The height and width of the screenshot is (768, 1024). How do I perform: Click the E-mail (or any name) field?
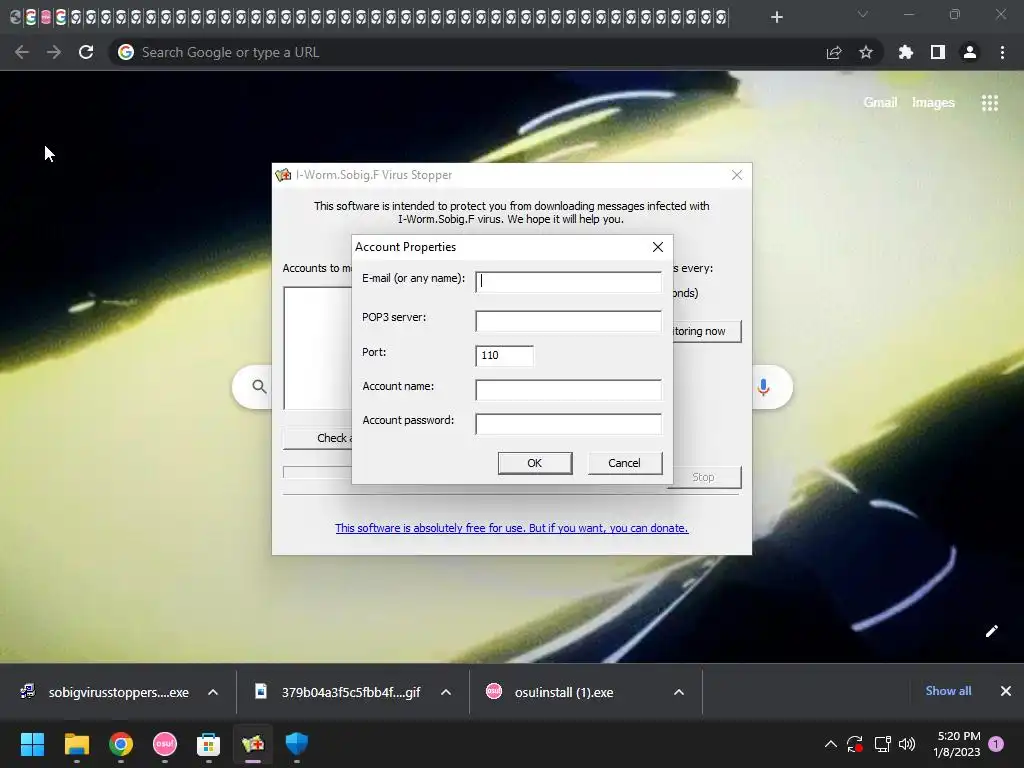[x=568, y=281]
